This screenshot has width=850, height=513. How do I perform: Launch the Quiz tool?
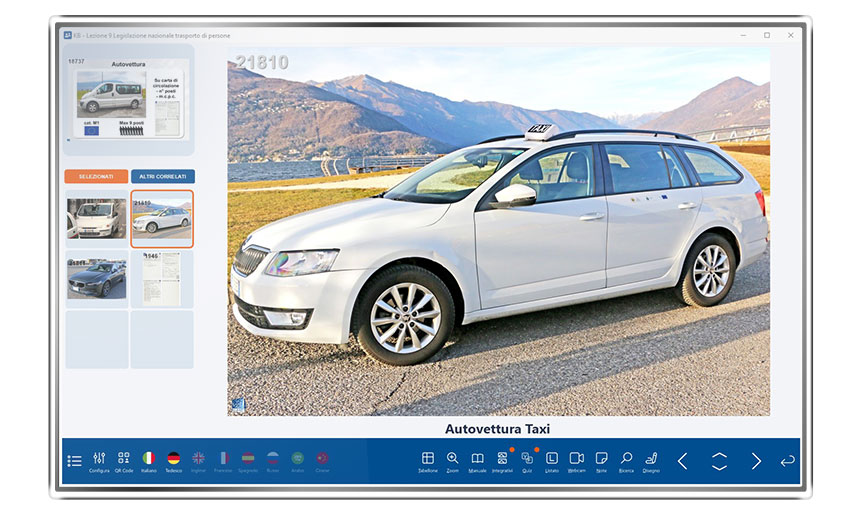coord(527,460)
